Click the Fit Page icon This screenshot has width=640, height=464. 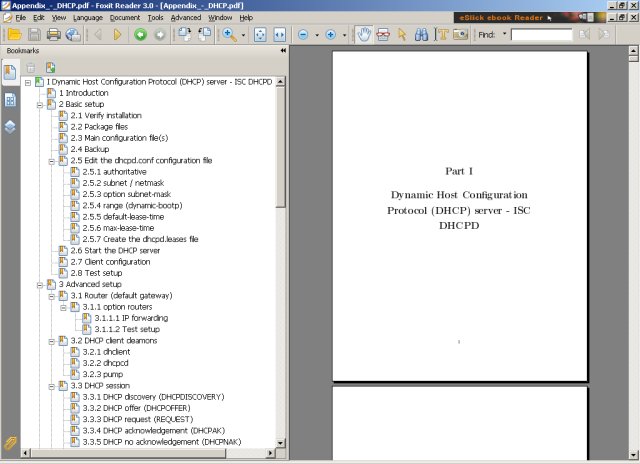pyautogui.click(x=260, y=35)
